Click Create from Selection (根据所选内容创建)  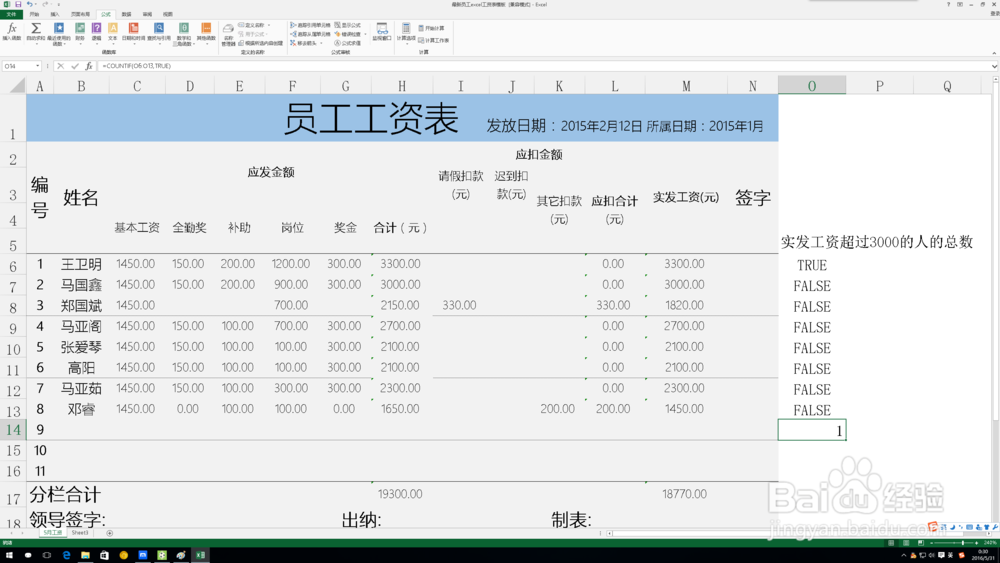click(x=261, y=43)
